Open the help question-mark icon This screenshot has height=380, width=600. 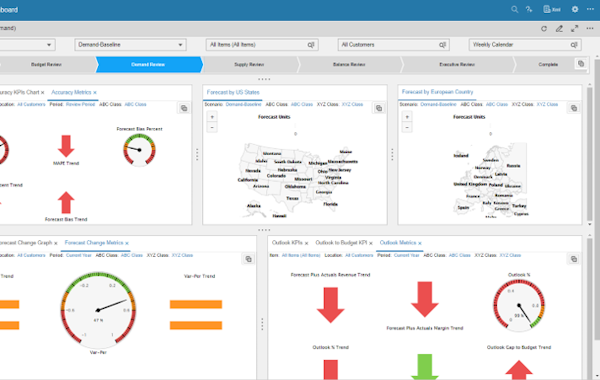click(x=529, y=10)
